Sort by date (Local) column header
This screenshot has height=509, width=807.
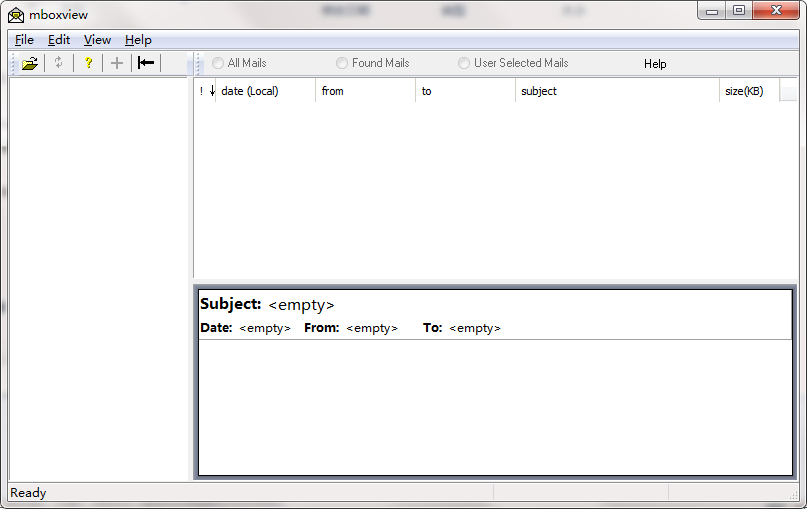(264, 91)
